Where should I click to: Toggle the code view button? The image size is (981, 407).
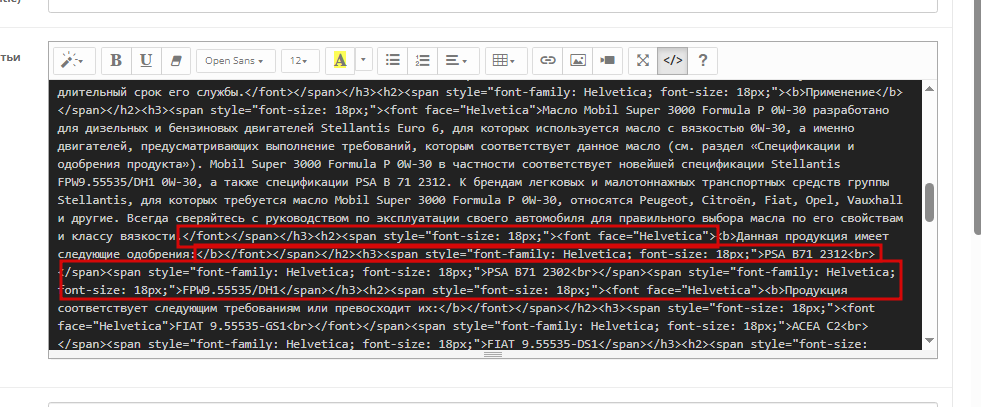click(x=673, y=61)
